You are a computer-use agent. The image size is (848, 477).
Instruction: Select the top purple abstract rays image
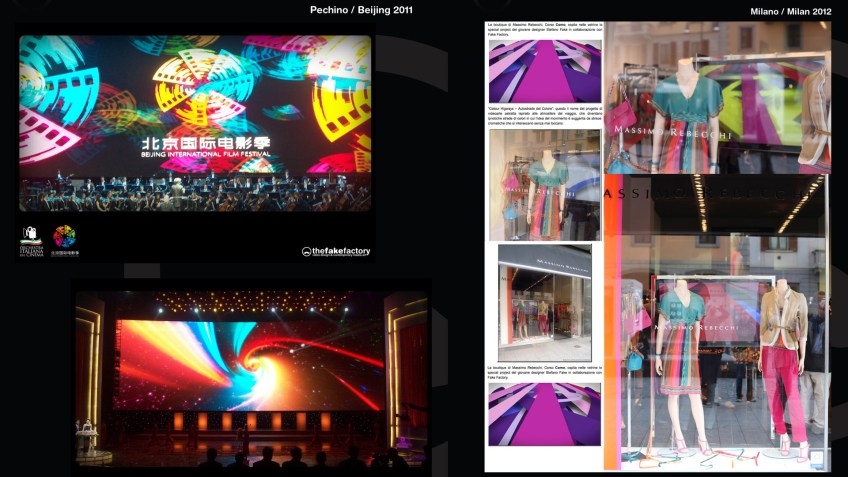544,71
